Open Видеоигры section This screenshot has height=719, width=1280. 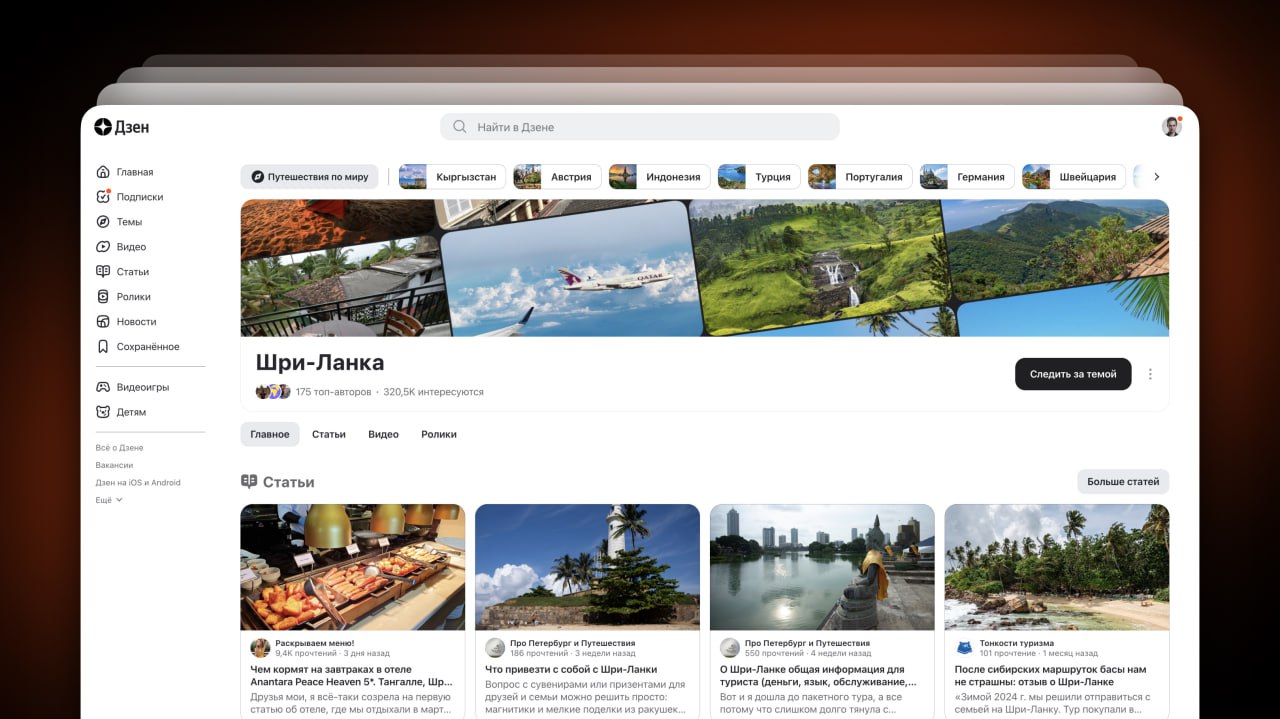pos(142,387)
